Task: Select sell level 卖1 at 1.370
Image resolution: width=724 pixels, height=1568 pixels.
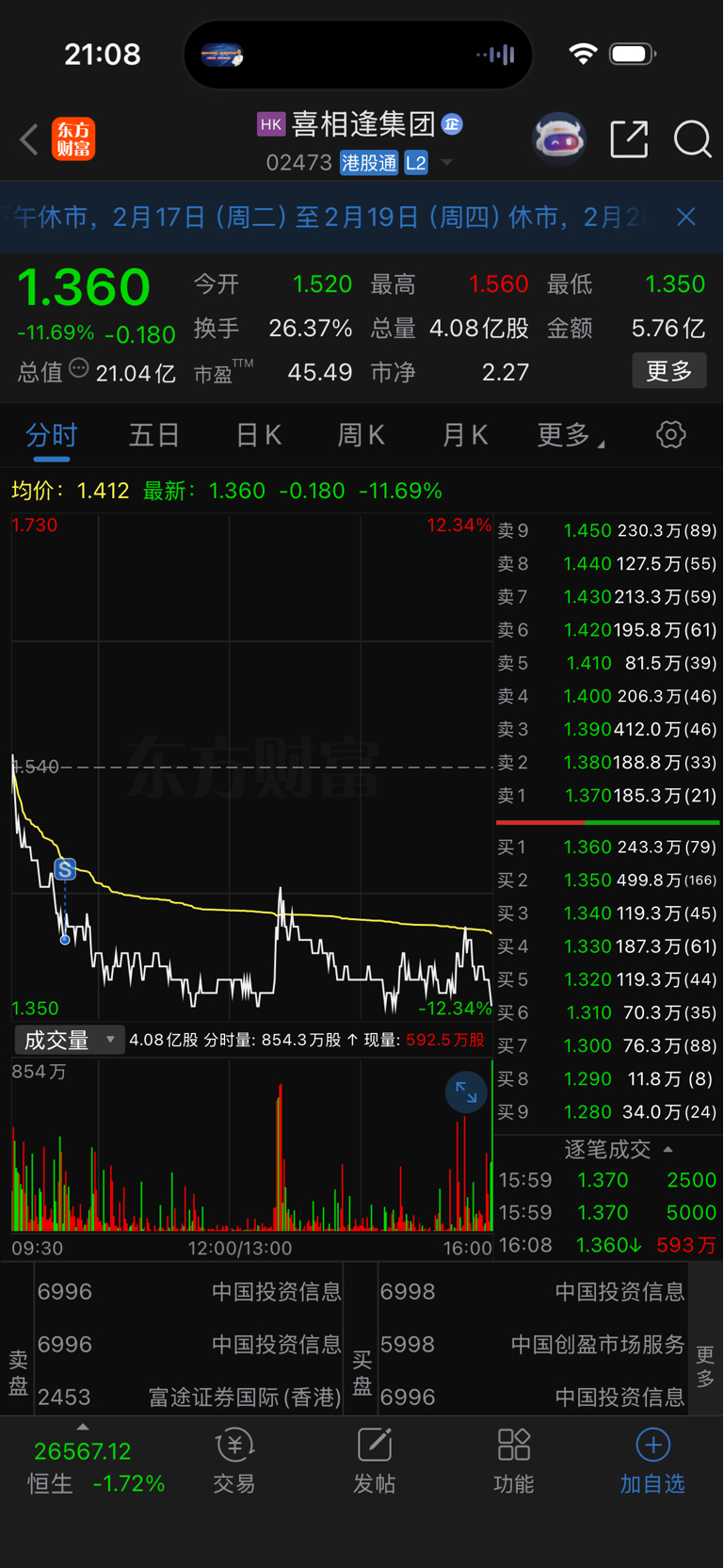Action: [607, 796]
